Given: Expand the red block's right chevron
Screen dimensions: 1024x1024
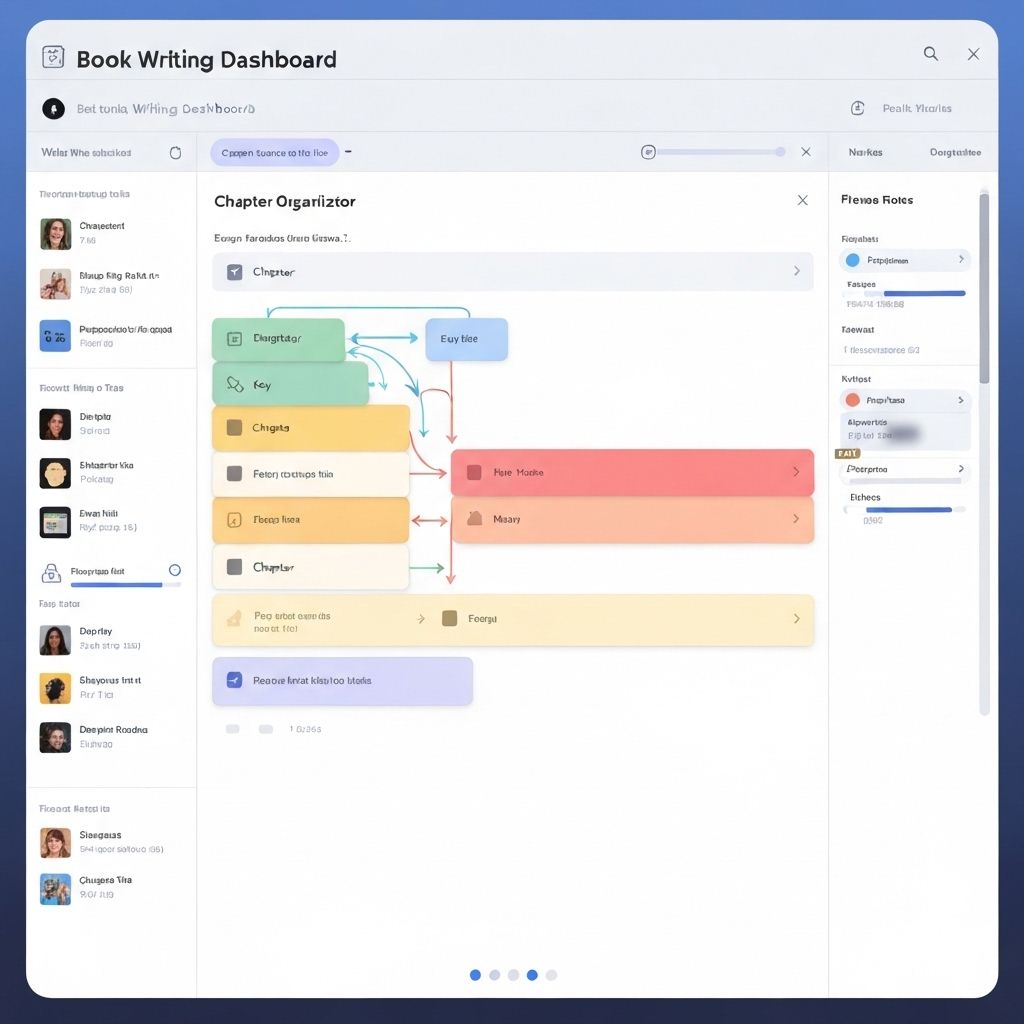Looking at the screenshot, I should point(796,472).
